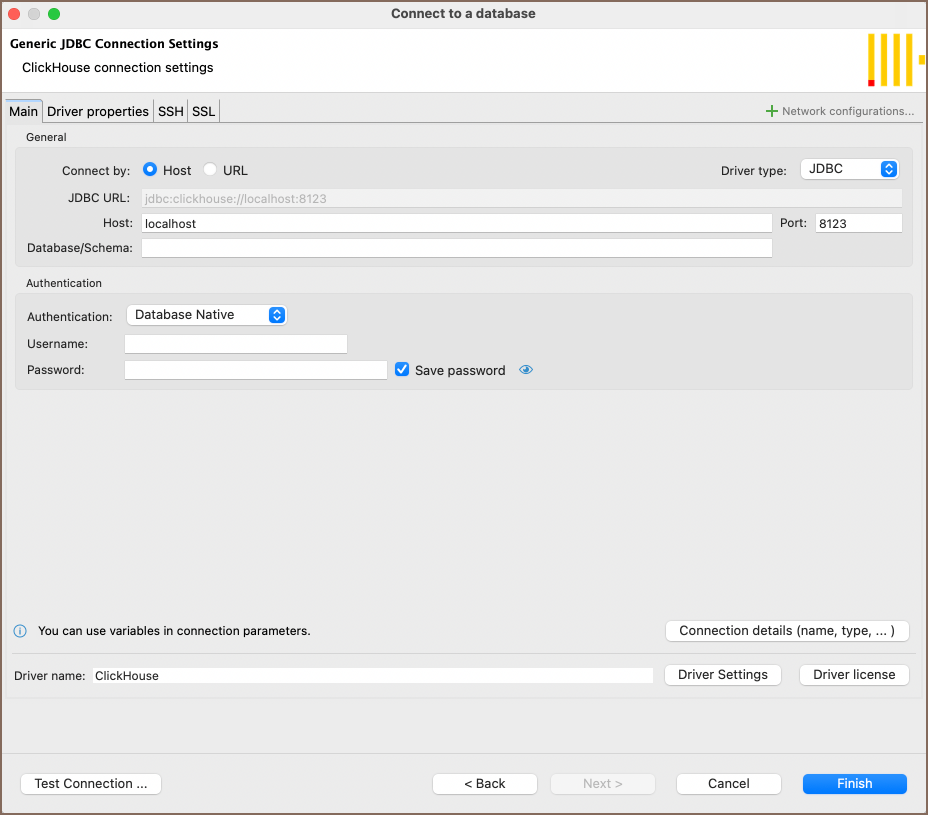
Task: Open Connection details (name, type, ...)
Action: pos(786,631)
